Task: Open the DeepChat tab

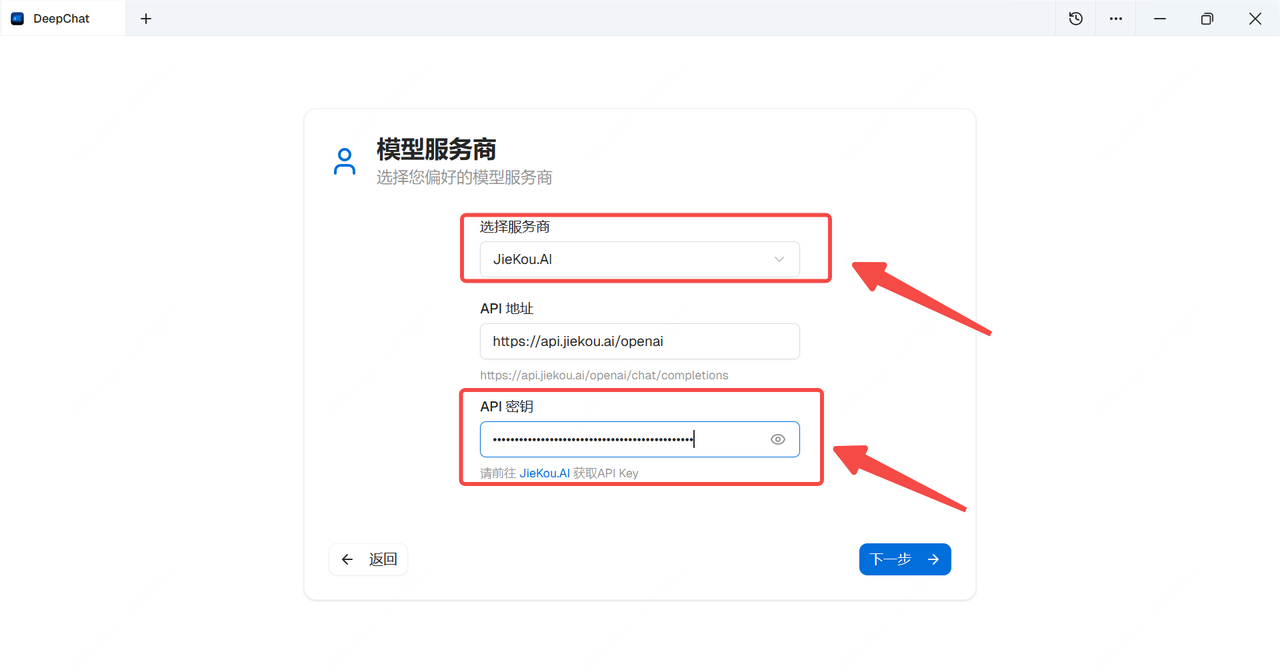Action: tap(62, 18)
